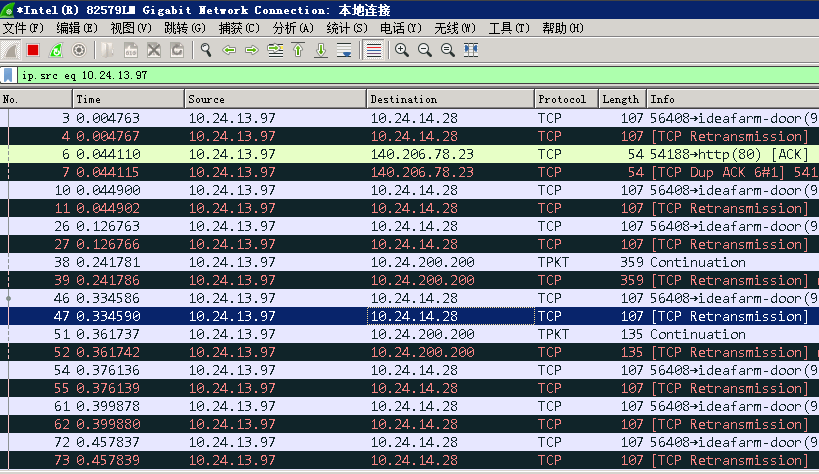The image size is (819, 474).
Task: Select TPKT packet 38 Continuation
Action: 410,262
